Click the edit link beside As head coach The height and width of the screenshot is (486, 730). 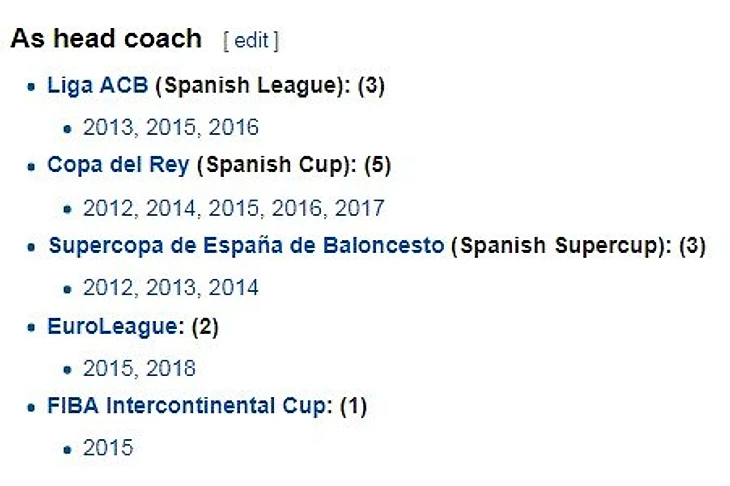(251, 40)
